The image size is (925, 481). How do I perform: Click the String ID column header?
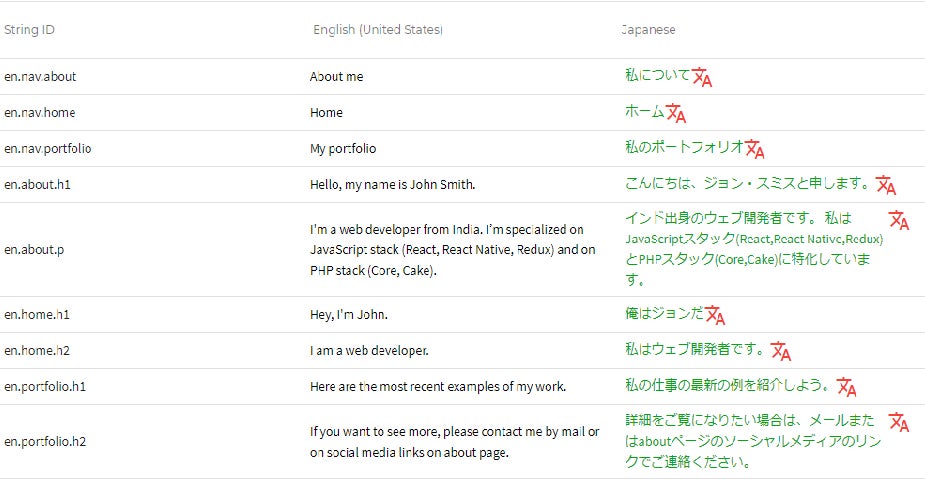(x=29, y=30)
